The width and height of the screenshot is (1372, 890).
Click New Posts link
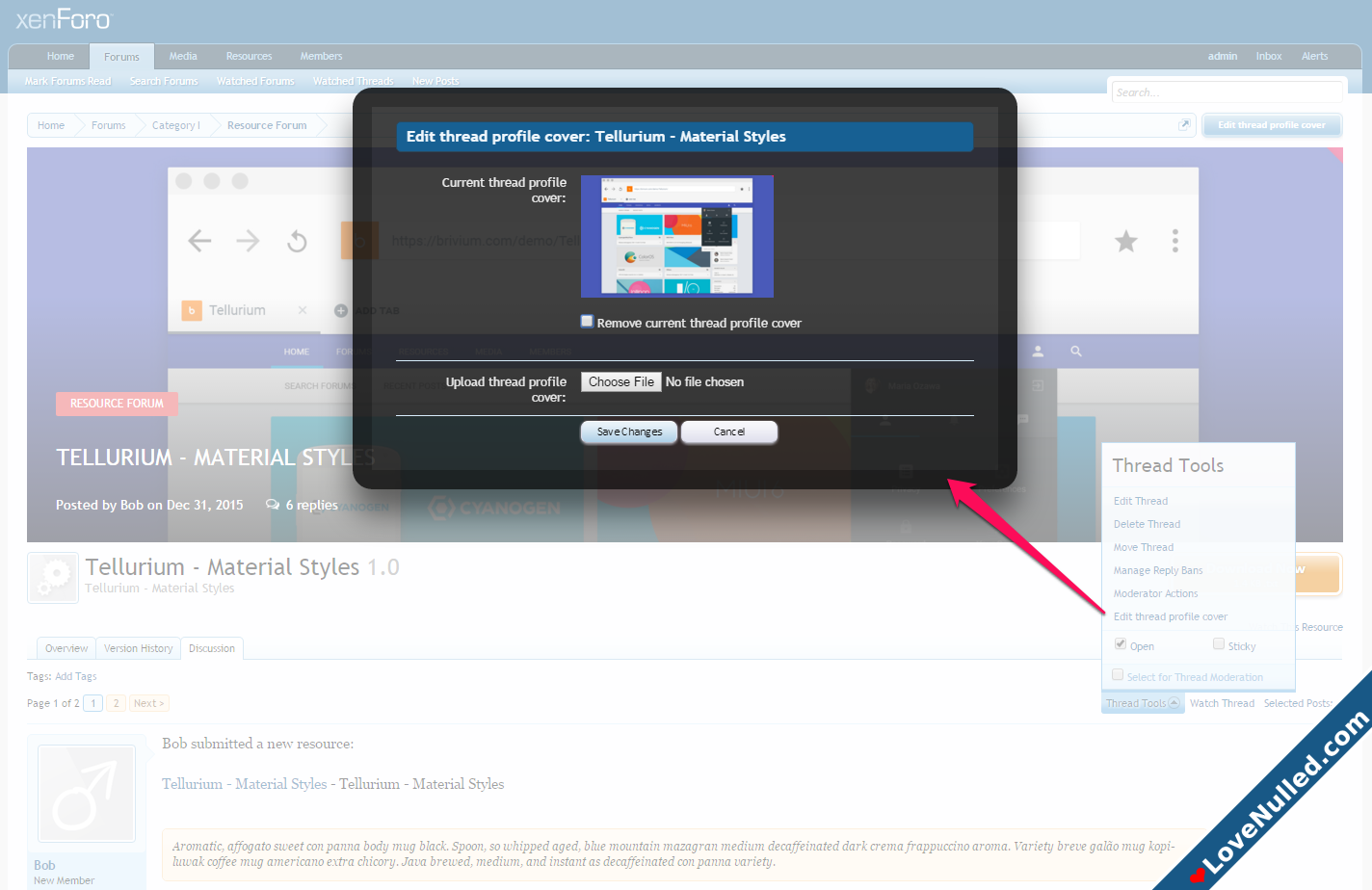[x=435, y=81]
